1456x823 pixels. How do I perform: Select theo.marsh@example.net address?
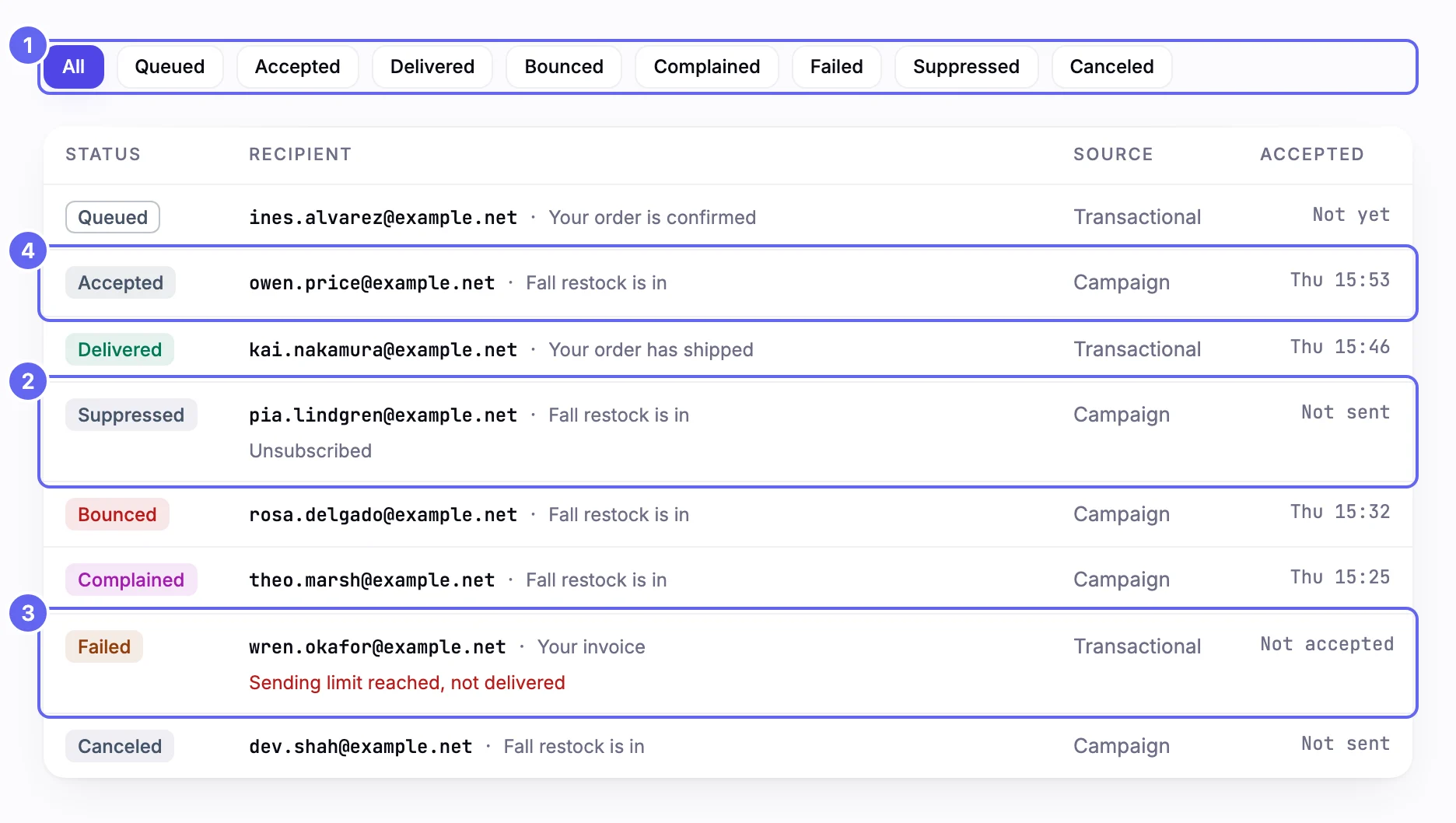(372, 580)
